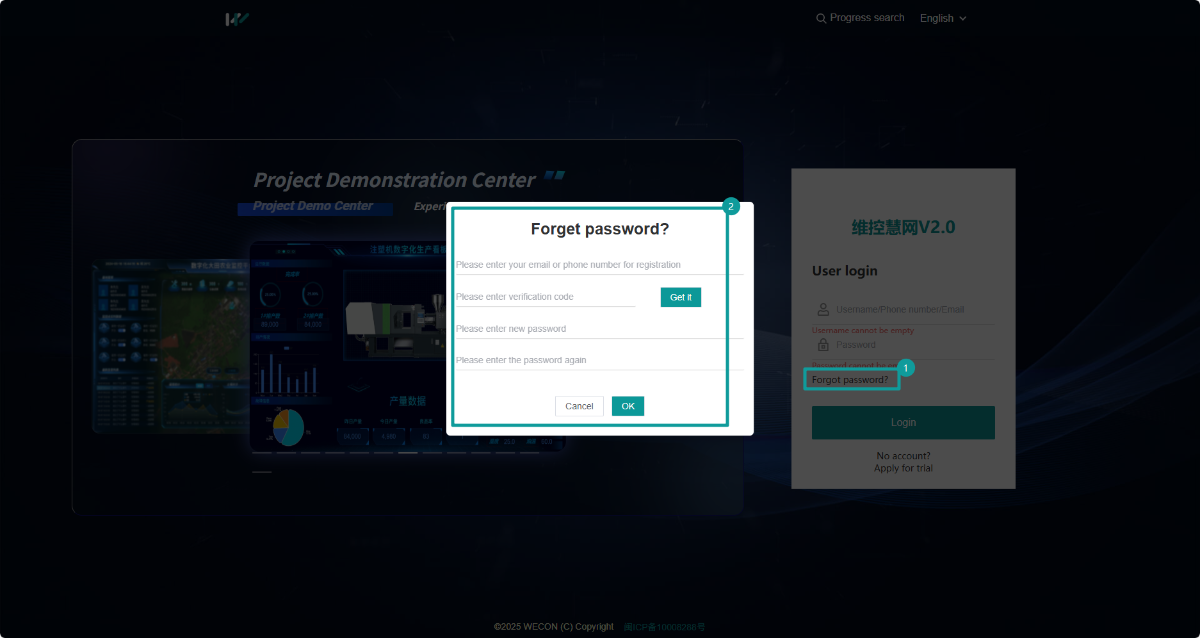Click the green Login button
The height and width of the screenshot is (638, 1200).
(903, 422)
